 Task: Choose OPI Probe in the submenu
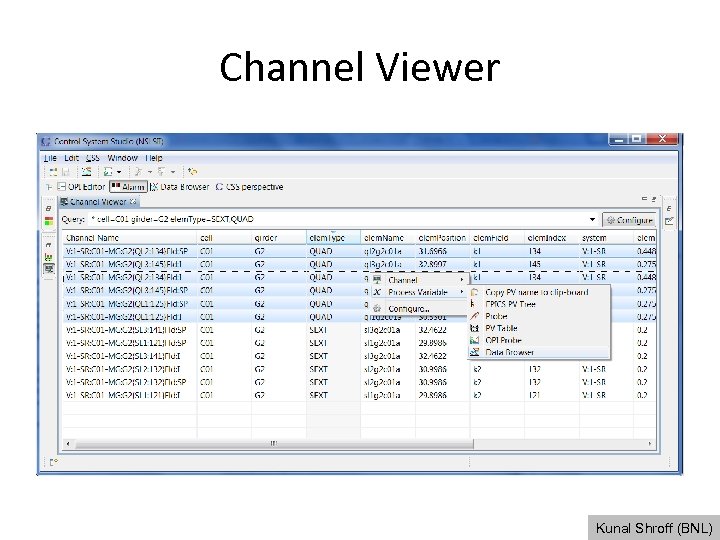(540, 340)
